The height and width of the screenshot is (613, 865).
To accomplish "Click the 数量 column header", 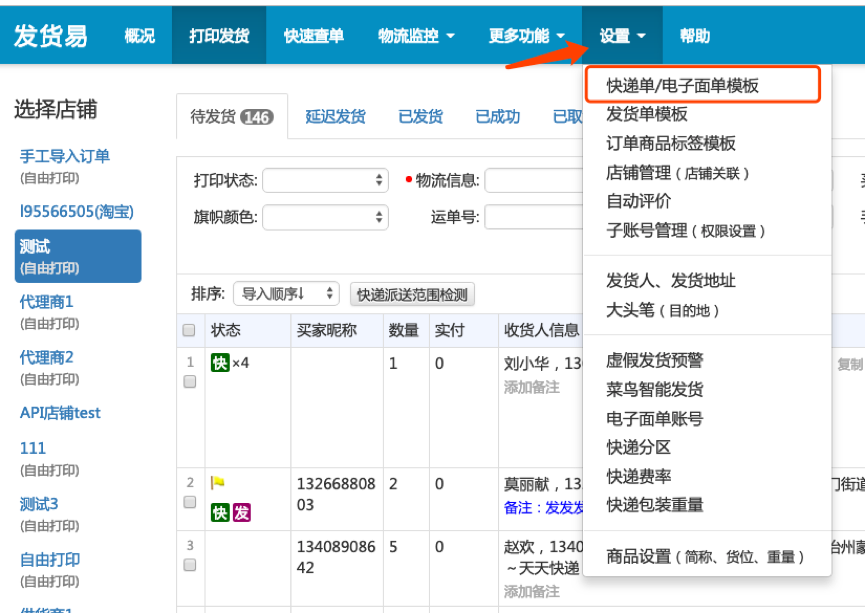I will click(403, 330).
